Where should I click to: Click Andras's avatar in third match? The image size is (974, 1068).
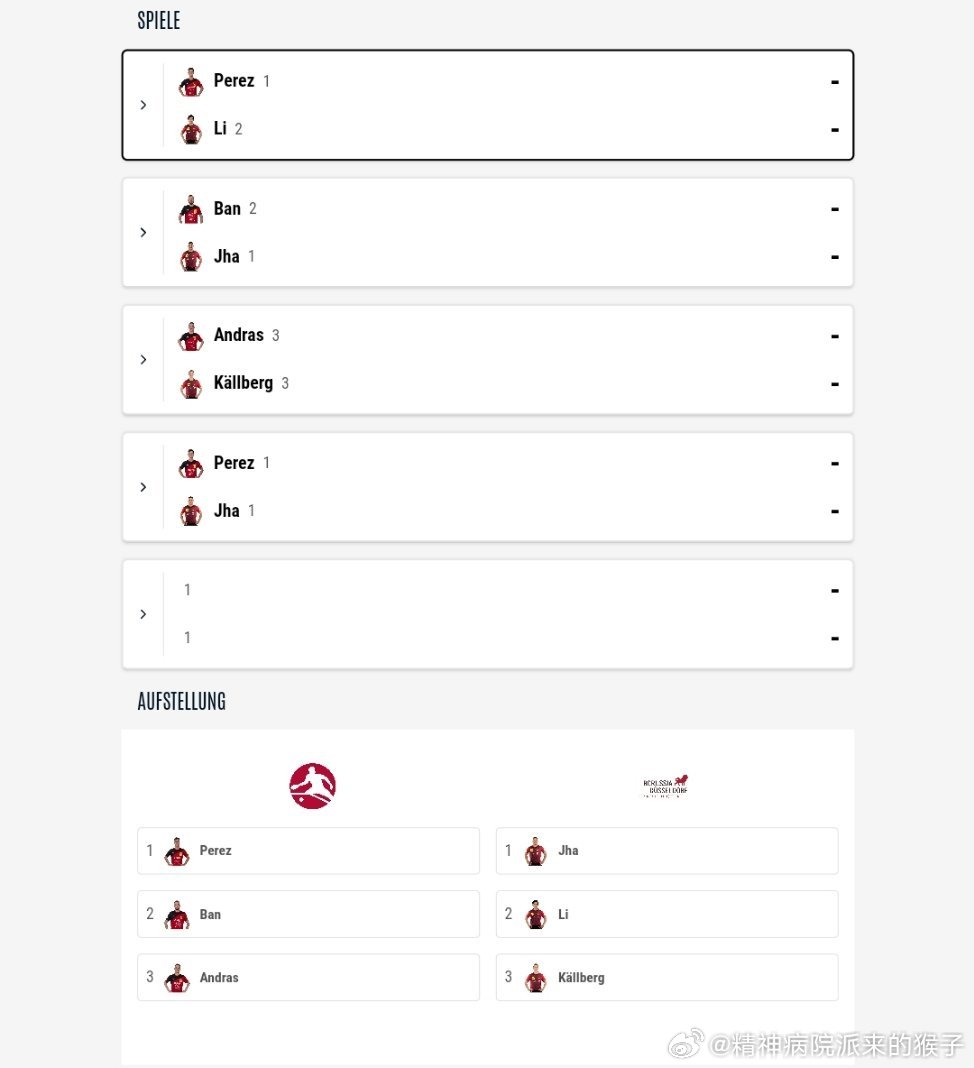tap(191, 336)
